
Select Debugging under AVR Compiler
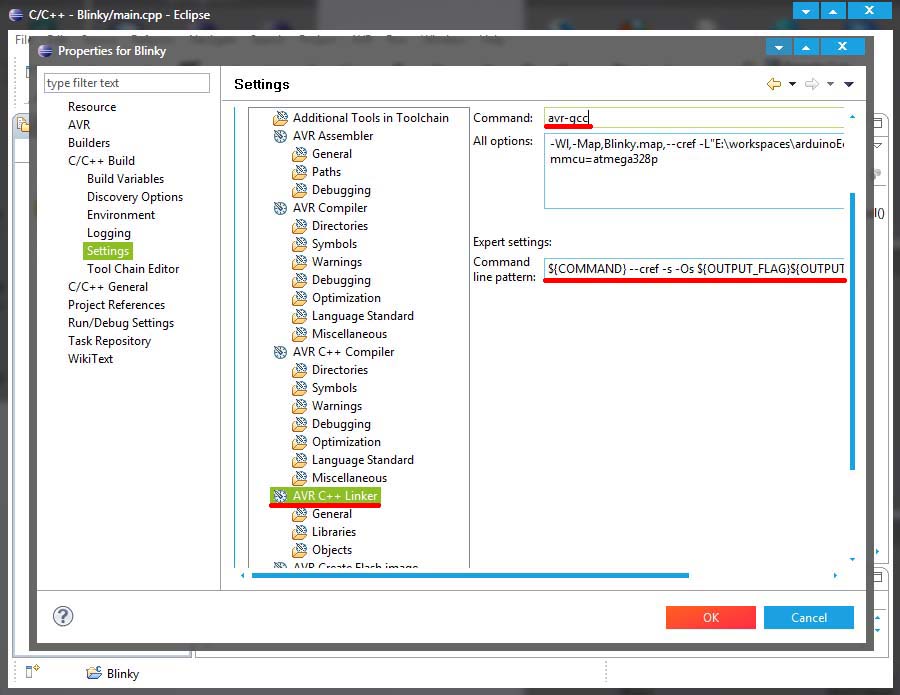point(342,280)
